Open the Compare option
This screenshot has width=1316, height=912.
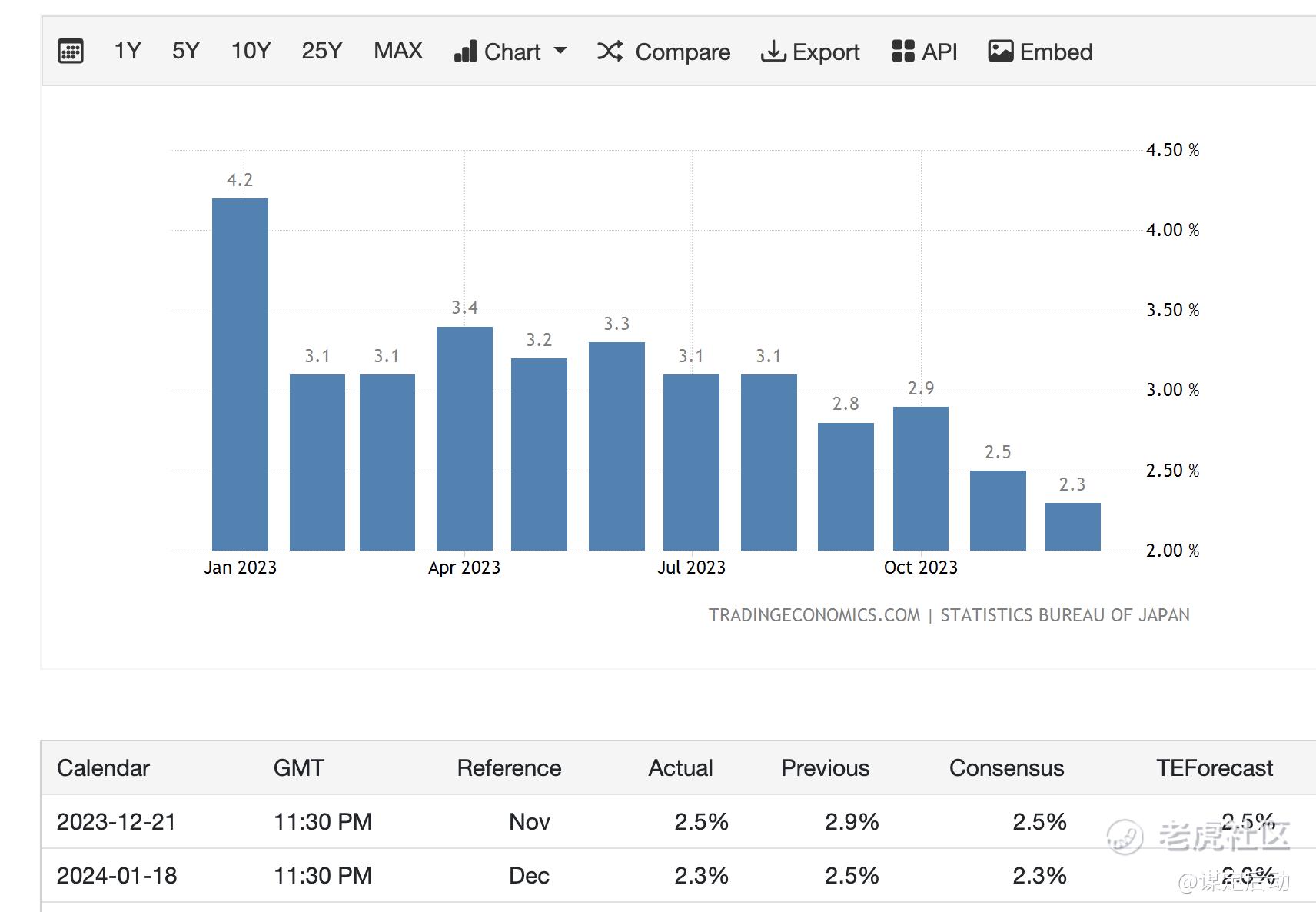[664, 52]
